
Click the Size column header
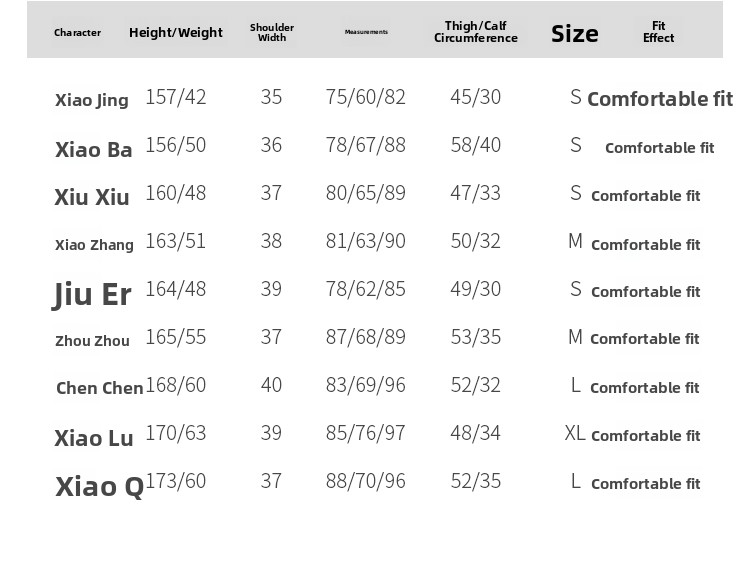point(575,34)
